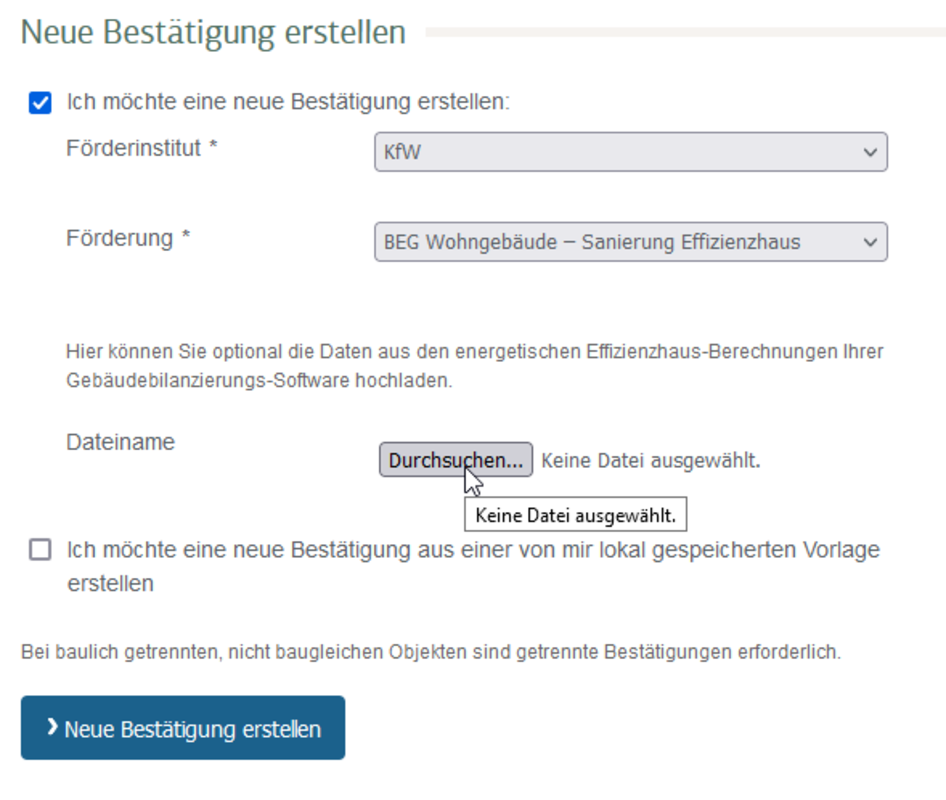Image resolution: width=946 pixels, height=800 pixels.
Task: Click the 'Förderung *' field label
Action: (119, 238)
